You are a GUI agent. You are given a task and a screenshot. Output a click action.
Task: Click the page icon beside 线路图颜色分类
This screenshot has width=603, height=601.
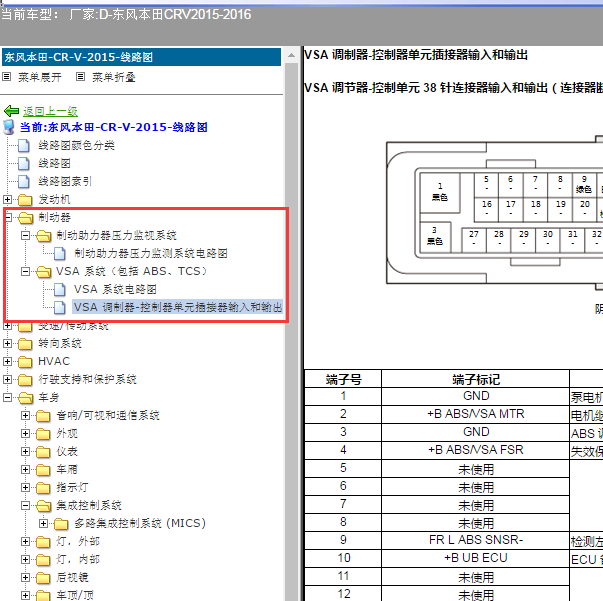pyautogui.click(x=24, y=145)
